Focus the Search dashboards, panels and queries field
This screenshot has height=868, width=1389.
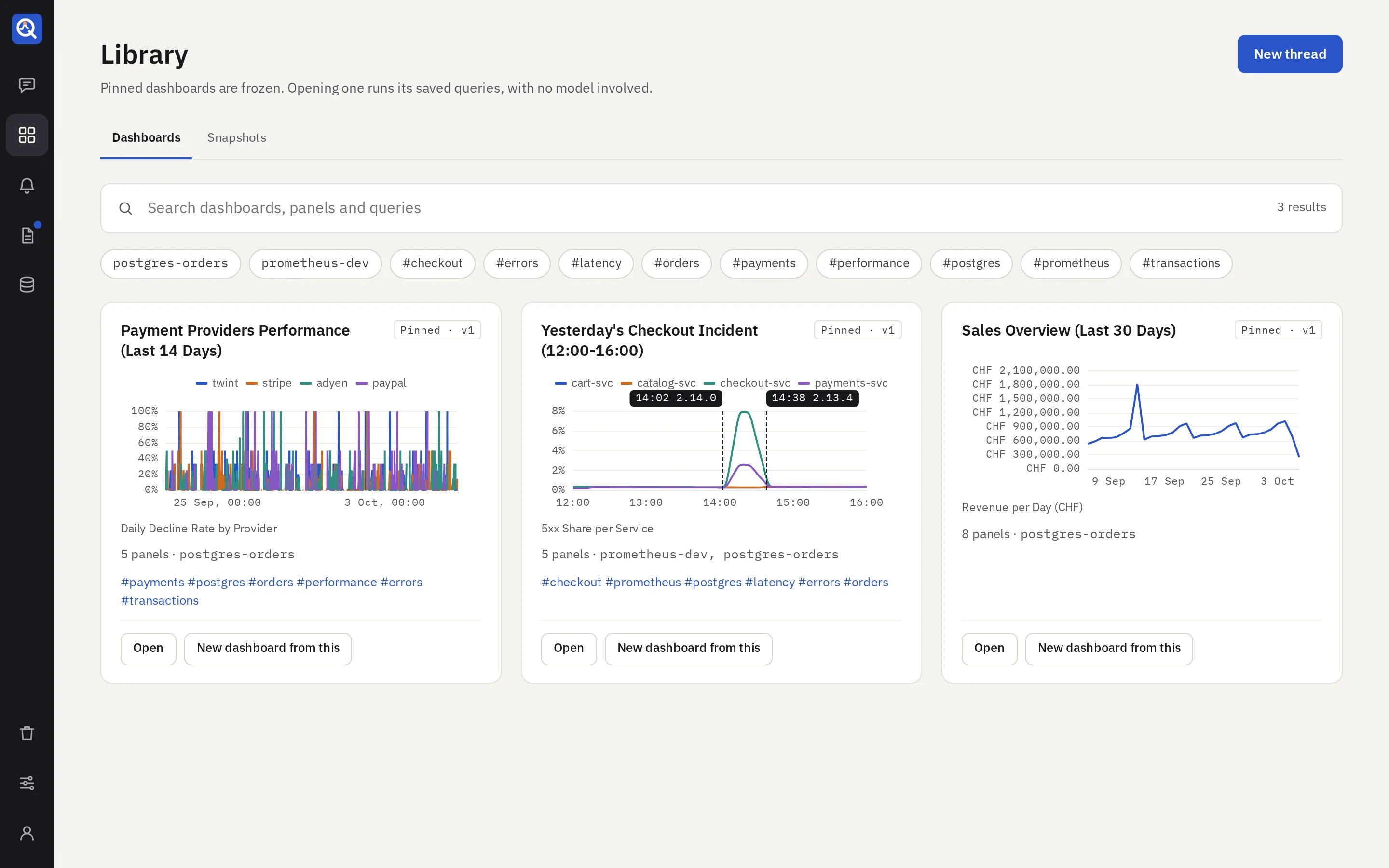click(721, 208)
